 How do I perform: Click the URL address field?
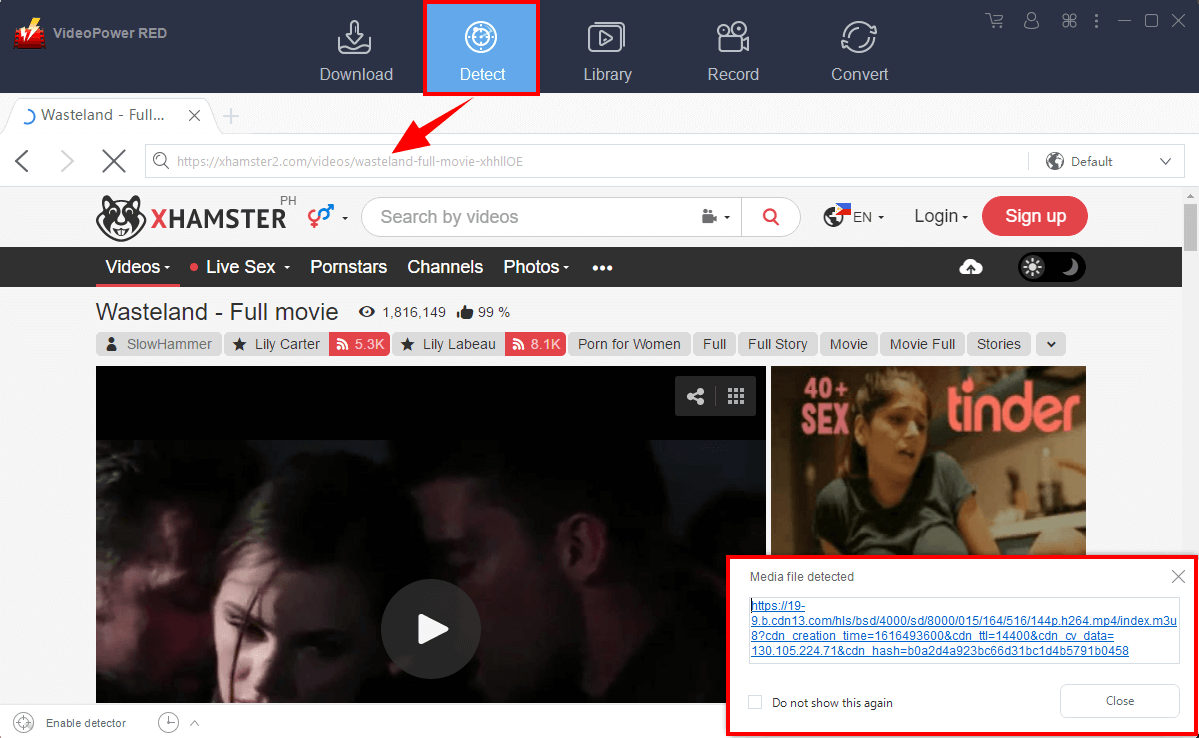point(585,161)
